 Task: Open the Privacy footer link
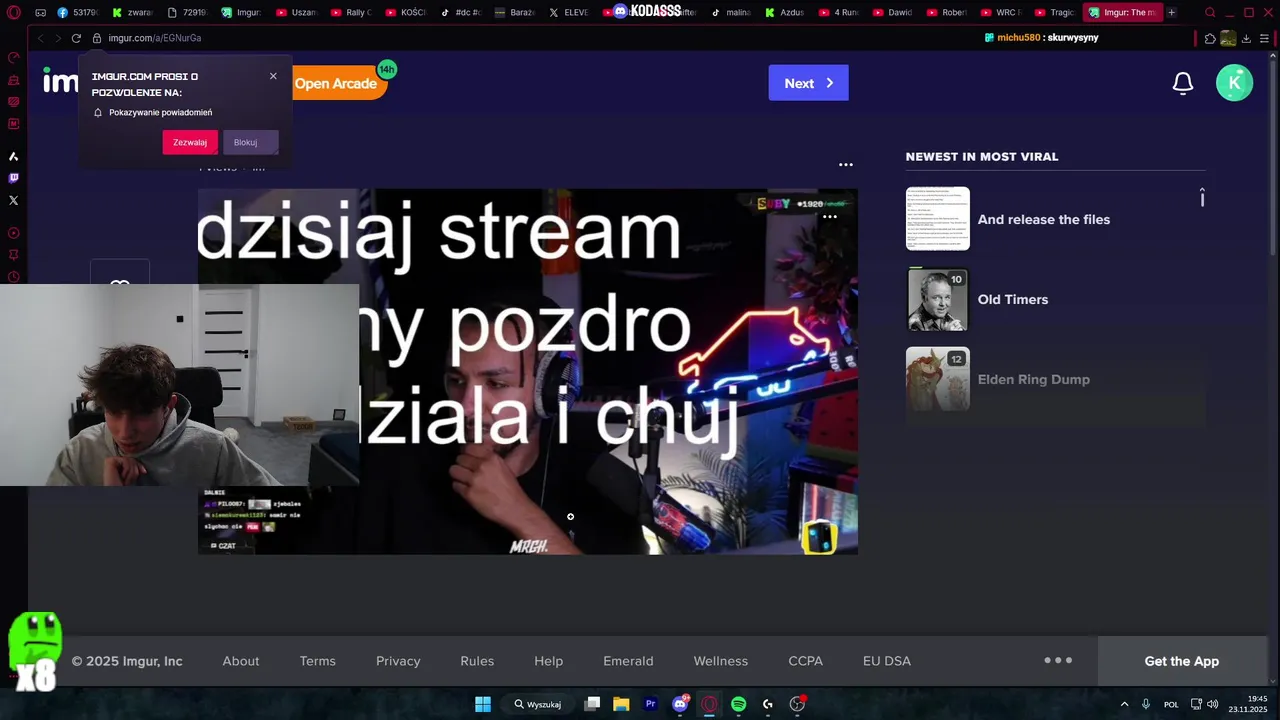tap(398, 661)
